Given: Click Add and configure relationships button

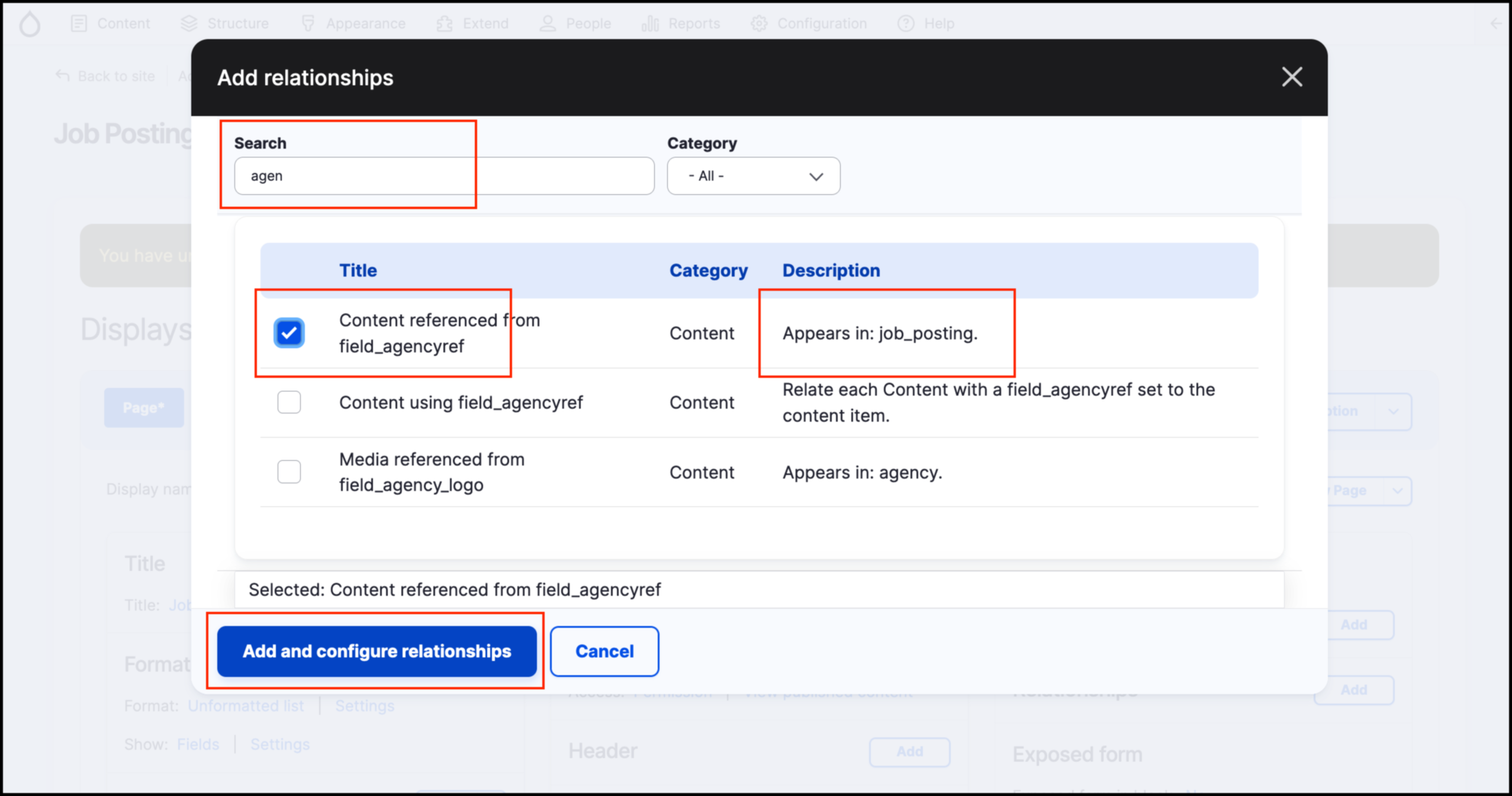Looking at the screenshot, I should coord(377,651).
